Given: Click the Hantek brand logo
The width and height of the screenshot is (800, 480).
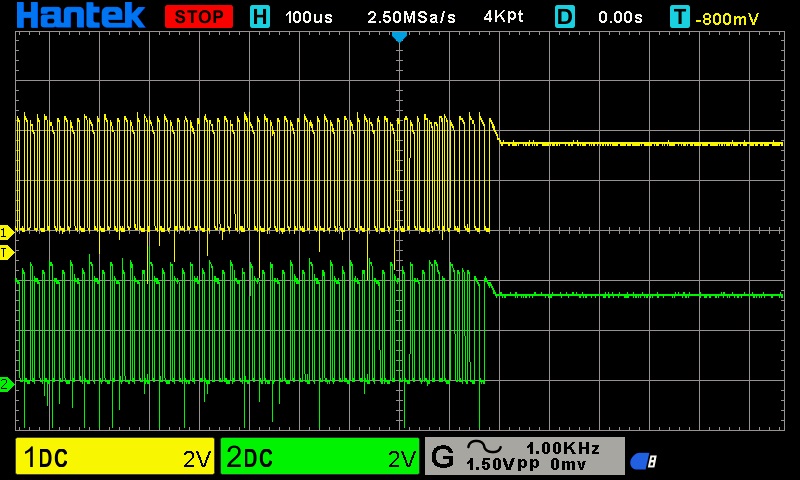Looking at the screenshot, I should click(x=81, y=15).
